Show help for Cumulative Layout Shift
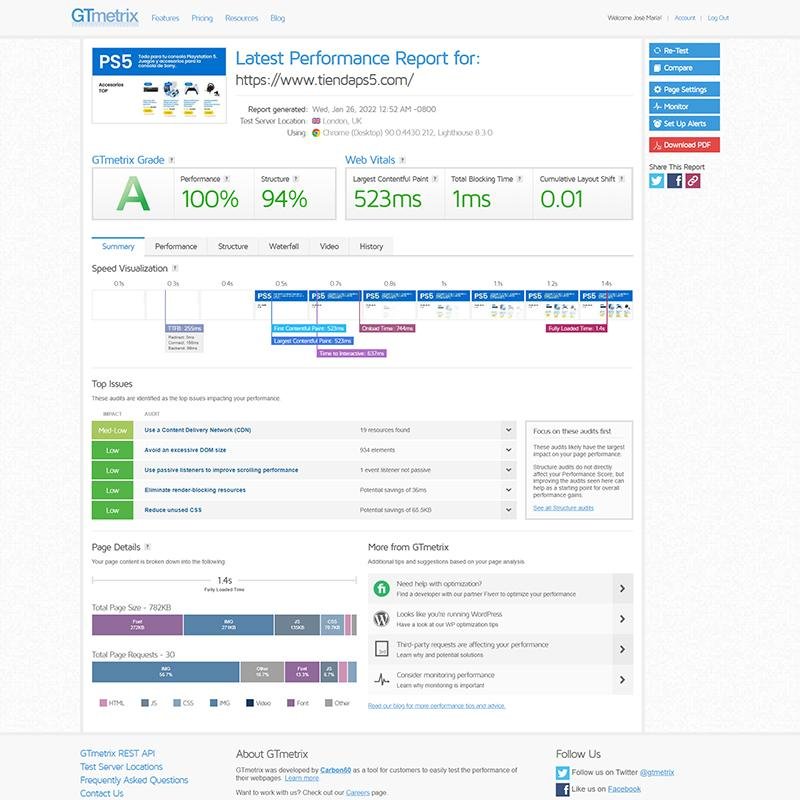The height and width of the screenshot is (800, 800). pos(621,179)
